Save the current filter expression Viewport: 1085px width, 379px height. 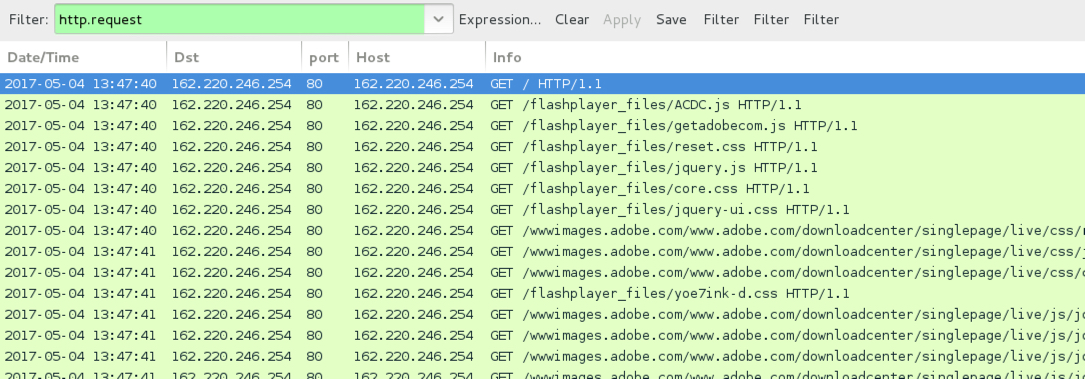point(671,19)
